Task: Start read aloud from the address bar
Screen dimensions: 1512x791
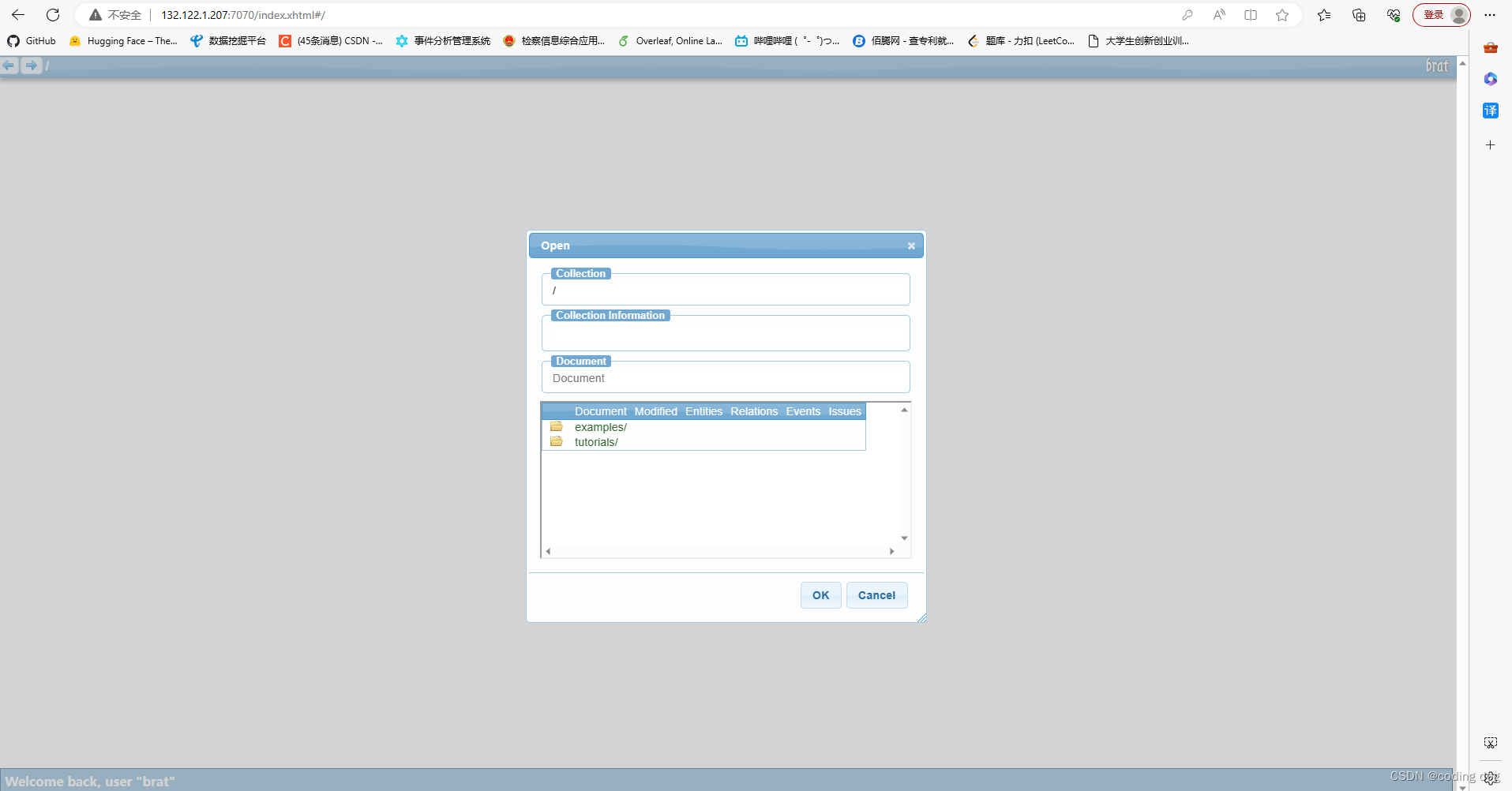Action: coord(1219,15)
